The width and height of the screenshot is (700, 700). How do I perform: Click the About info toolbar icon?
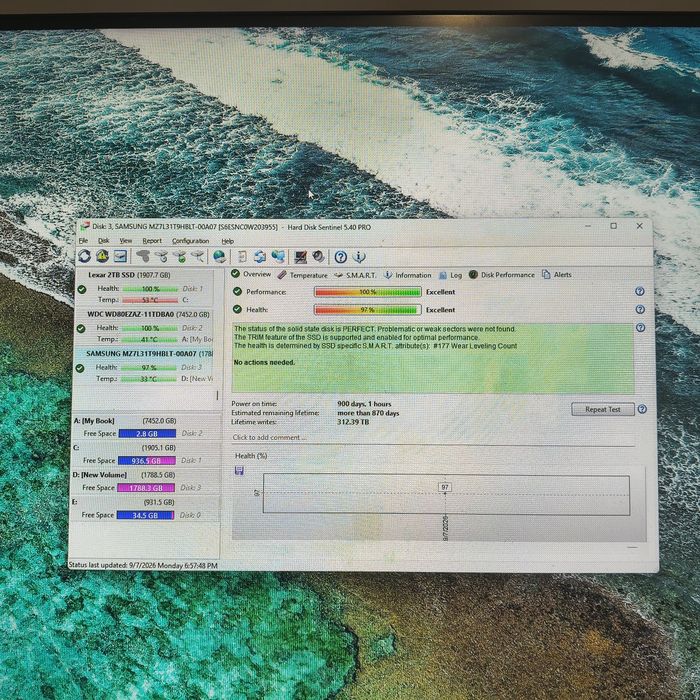click(x=359, y=257)
